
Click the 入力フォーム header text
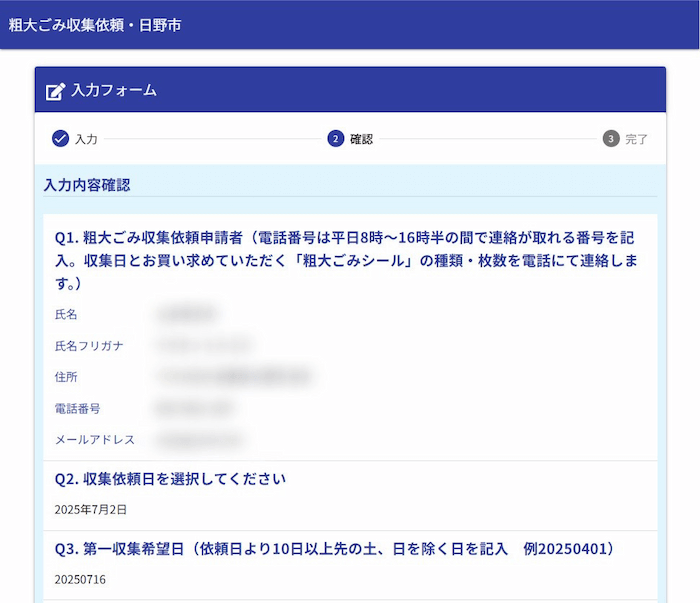pyautogui.click(x=114, y=91)
